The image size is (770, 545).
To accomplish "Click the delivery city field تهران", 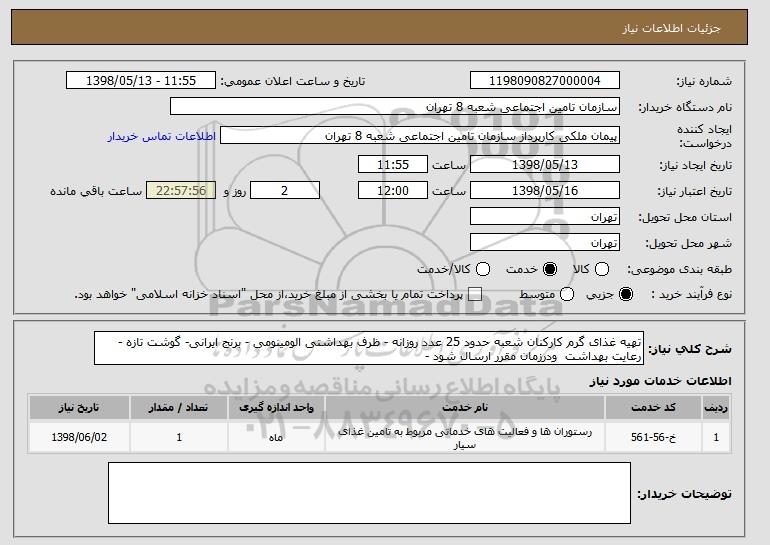I will point(545,243).
